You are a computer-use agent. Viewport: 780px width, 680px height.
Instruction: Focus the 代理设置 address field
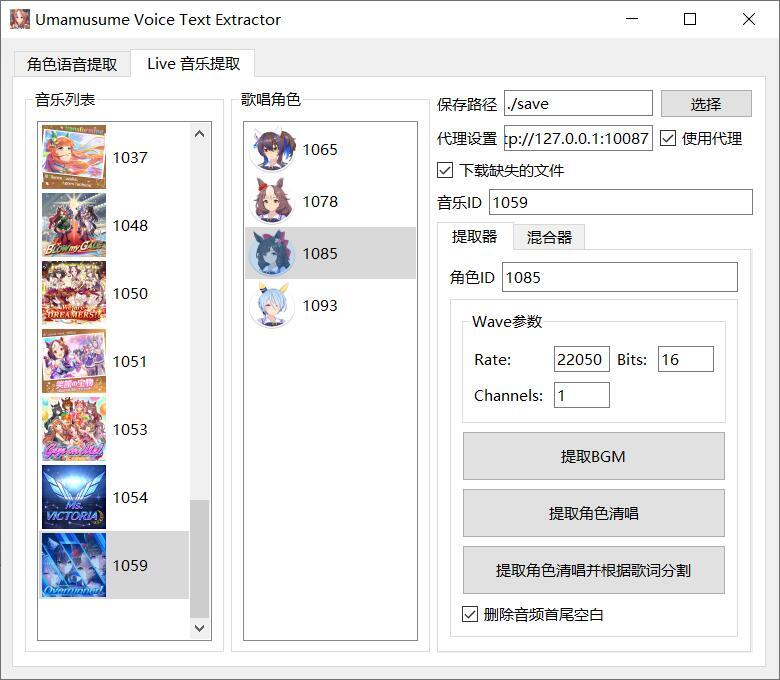pos(578,138)
